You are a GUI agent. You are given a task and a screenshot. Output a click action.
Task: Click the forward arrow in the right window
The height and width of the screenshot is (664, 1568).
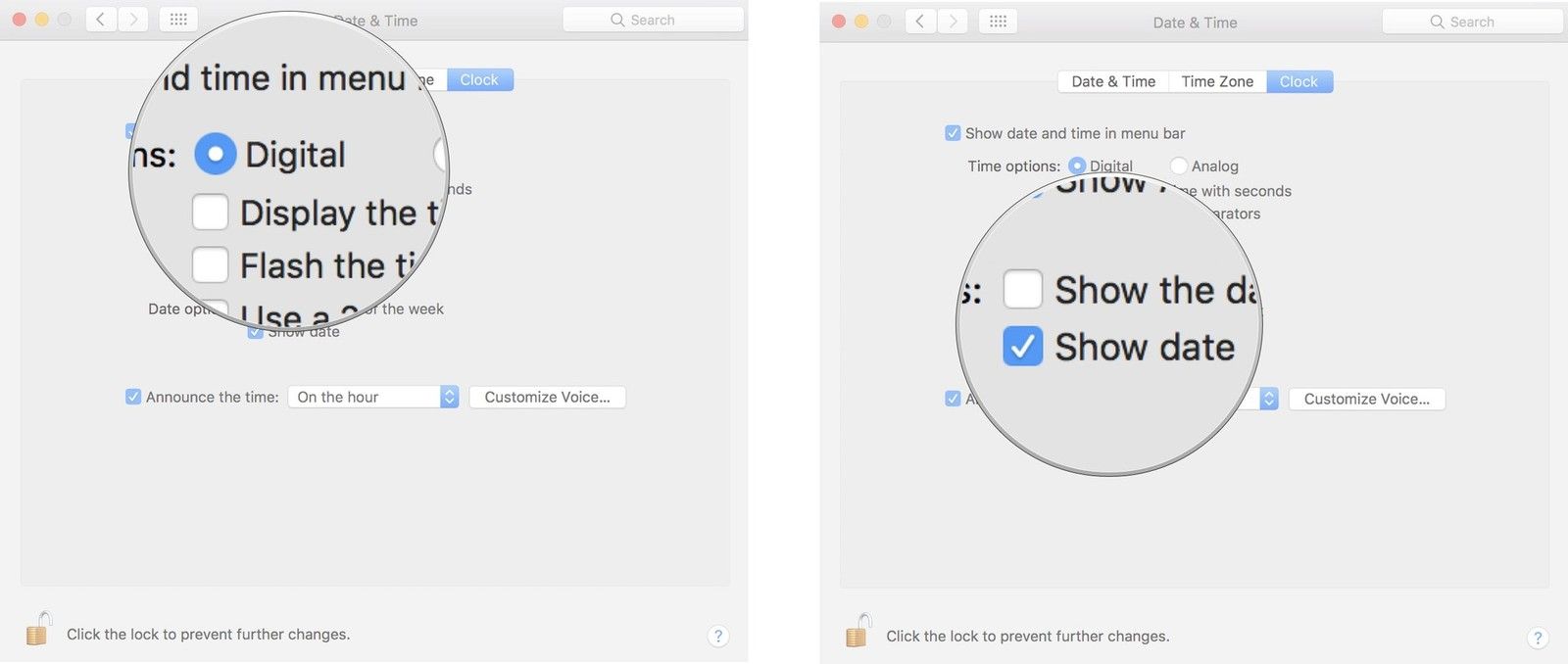coord(952,22)
